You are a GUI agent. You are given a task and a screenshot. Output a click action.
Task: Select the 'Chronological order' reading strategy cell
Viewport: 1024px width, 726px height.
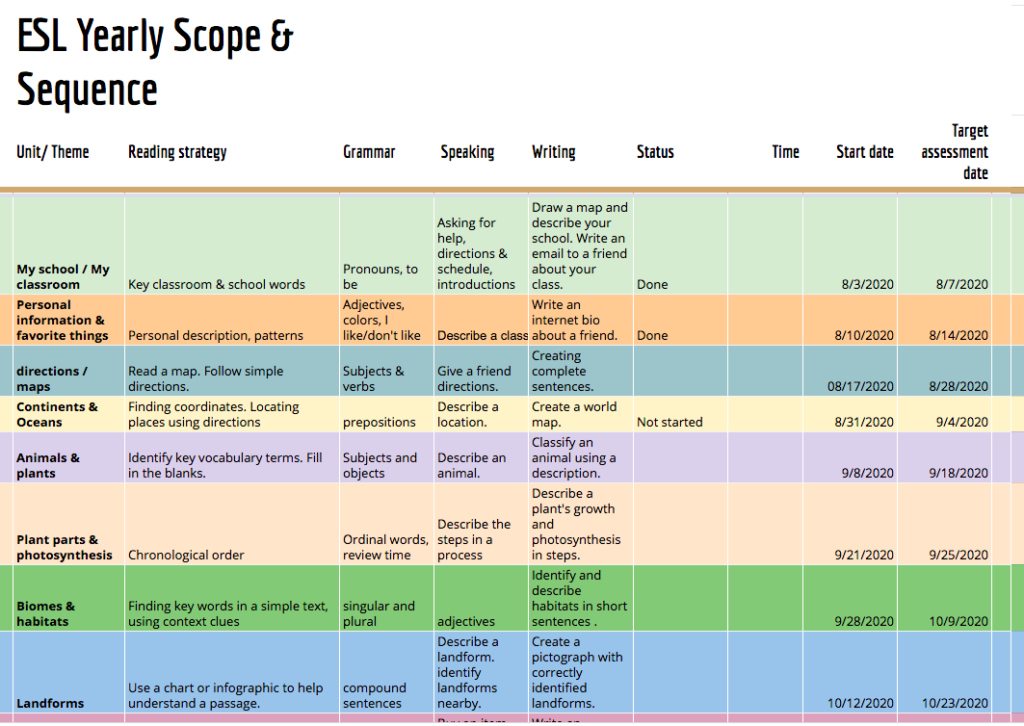pyautogui.click(x=186, y=555)
